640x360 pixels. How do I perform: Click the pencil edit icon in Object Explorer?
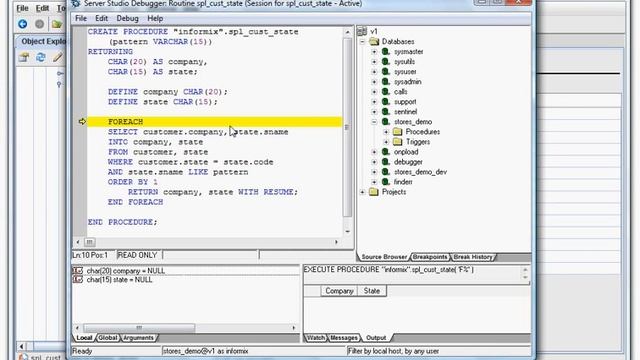coord(58,57)
